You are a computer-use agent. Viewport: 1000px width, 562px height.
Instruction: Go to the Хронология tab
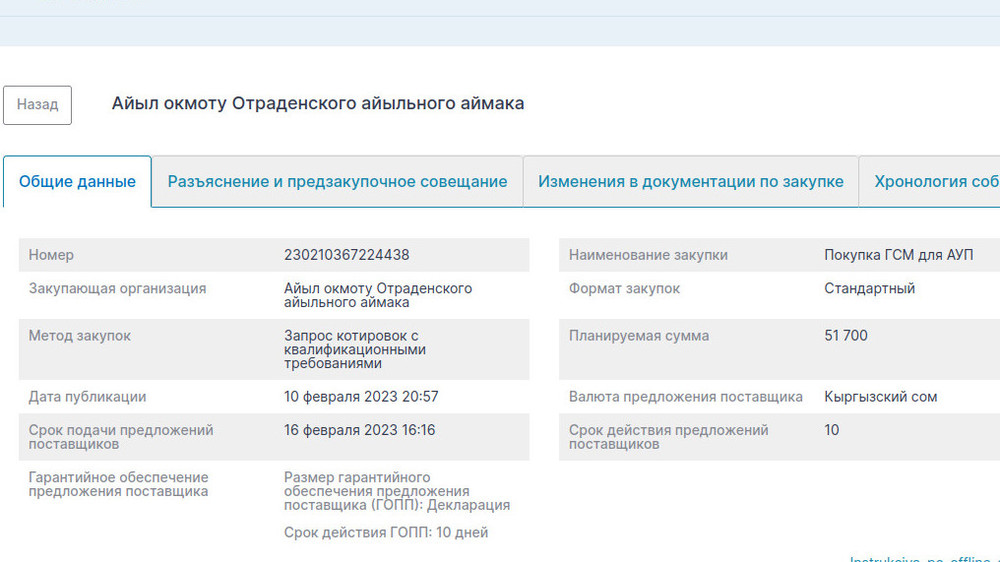[x=935, y=182]
